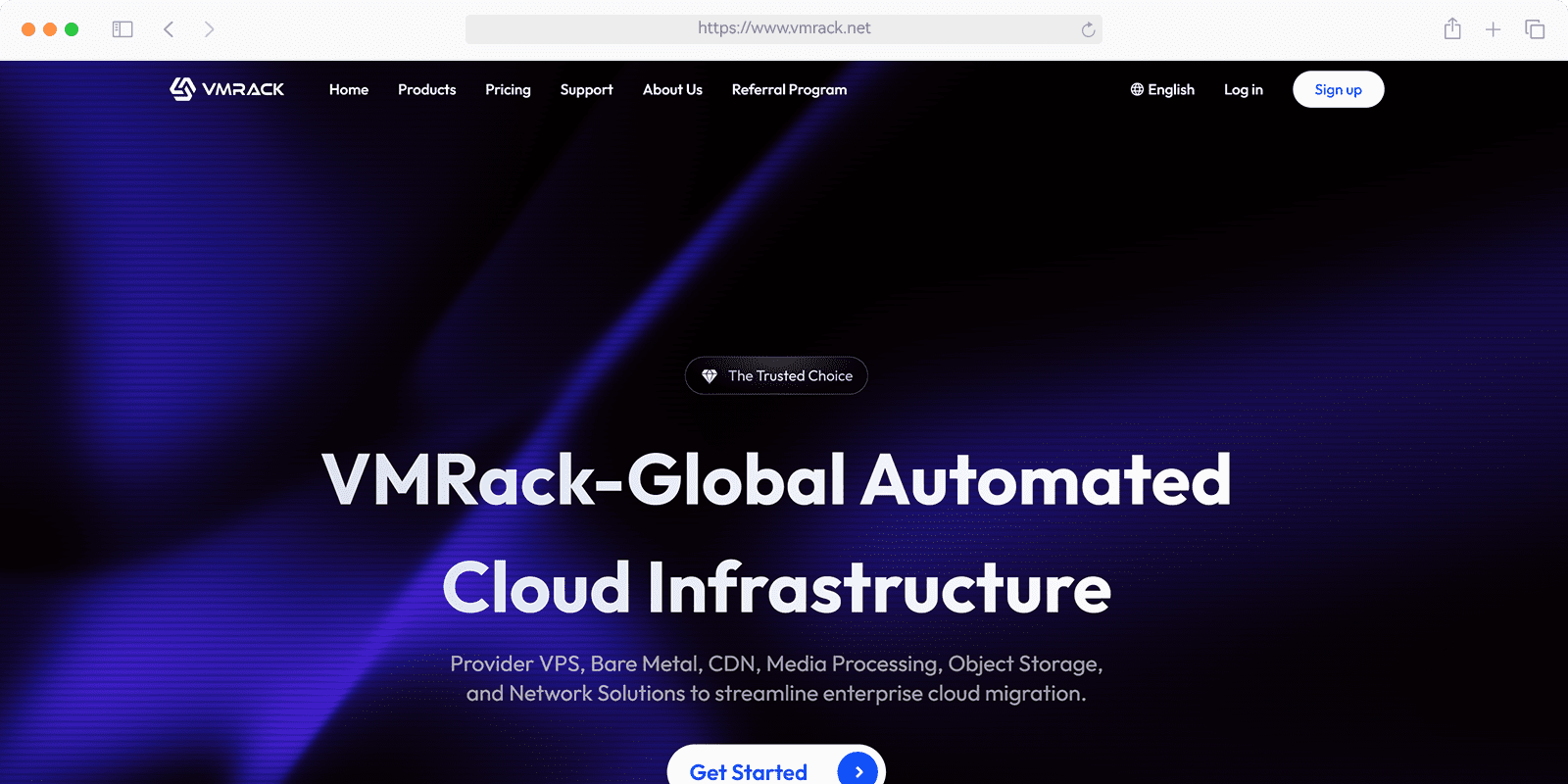
Task: Toggle the browser sidebar panel icon
Action: (122, 29)
